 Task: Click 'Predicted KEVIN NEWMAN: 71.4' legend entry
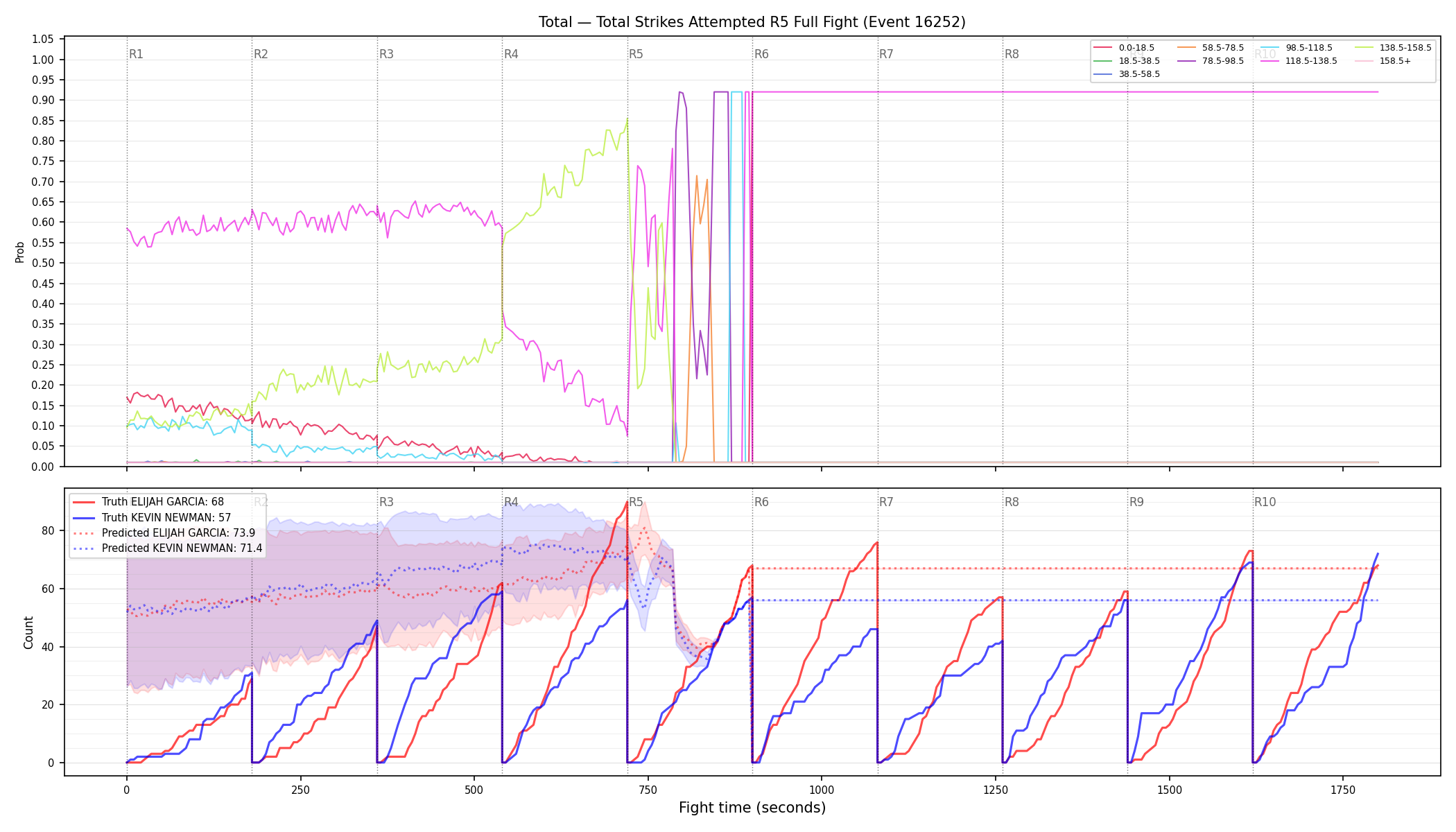tap(168, 548)
